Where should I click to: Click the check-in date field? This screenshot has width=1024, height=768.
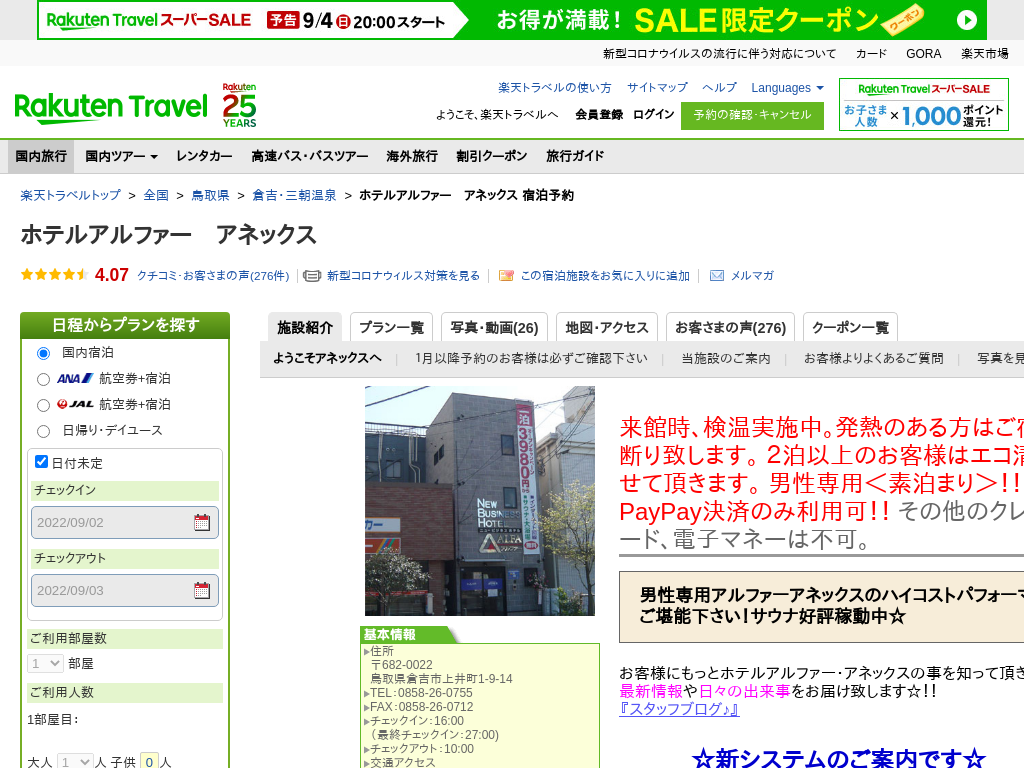tap(125, 522)
